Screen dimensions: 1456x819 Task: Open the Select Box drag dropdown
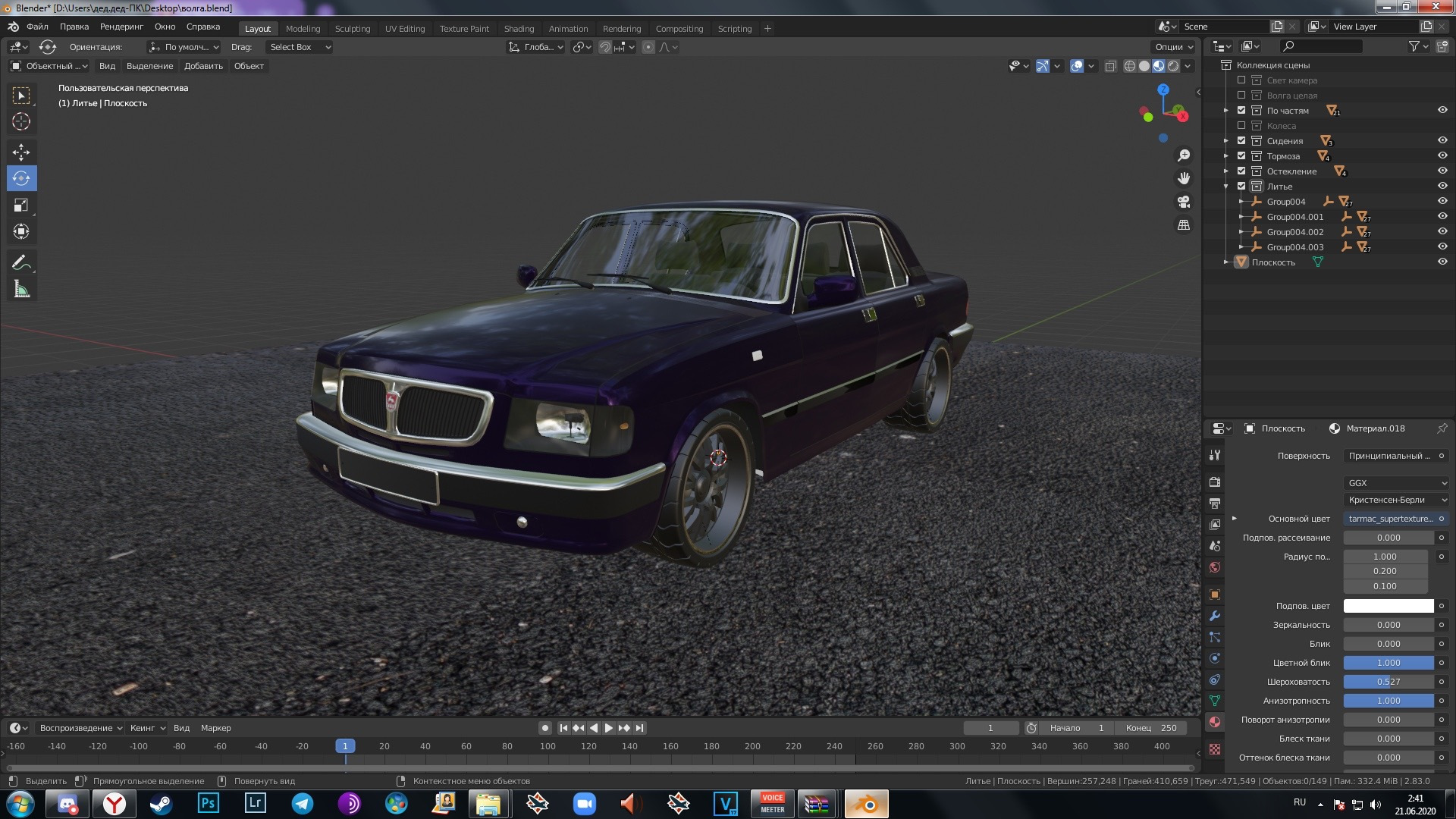300,47
